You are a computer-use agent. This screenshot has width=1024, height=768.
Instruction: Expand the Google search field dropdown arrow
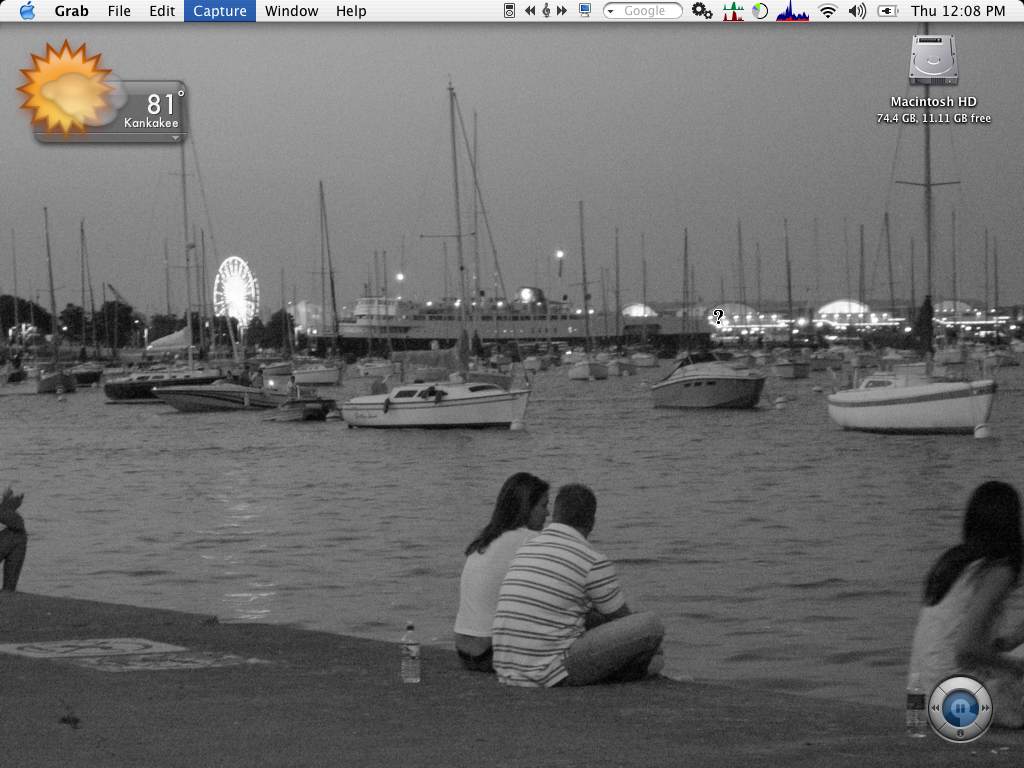click(612, 11)
